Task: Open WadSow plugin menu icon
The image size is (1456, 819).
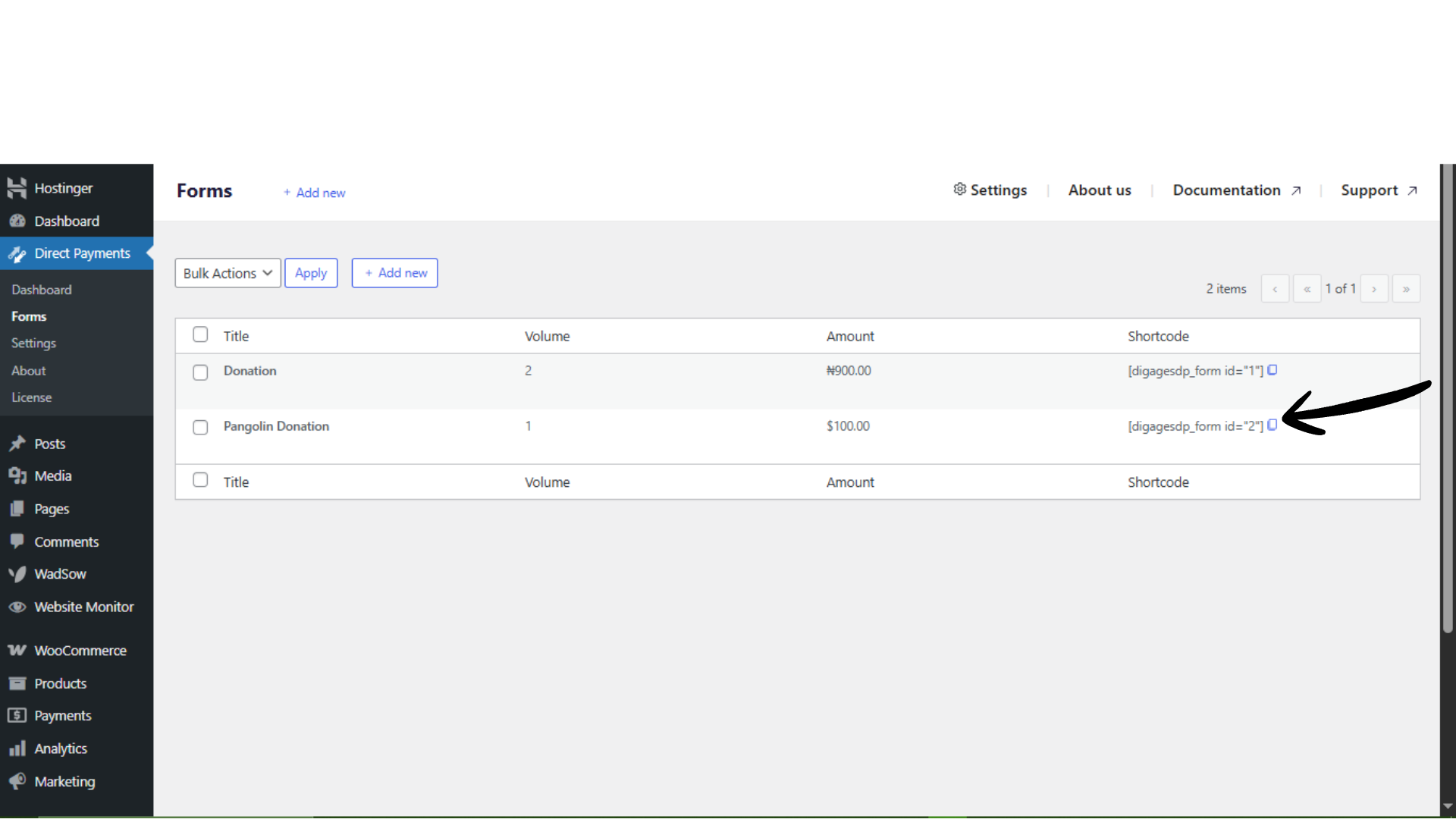Action: [x=17, y=574]
